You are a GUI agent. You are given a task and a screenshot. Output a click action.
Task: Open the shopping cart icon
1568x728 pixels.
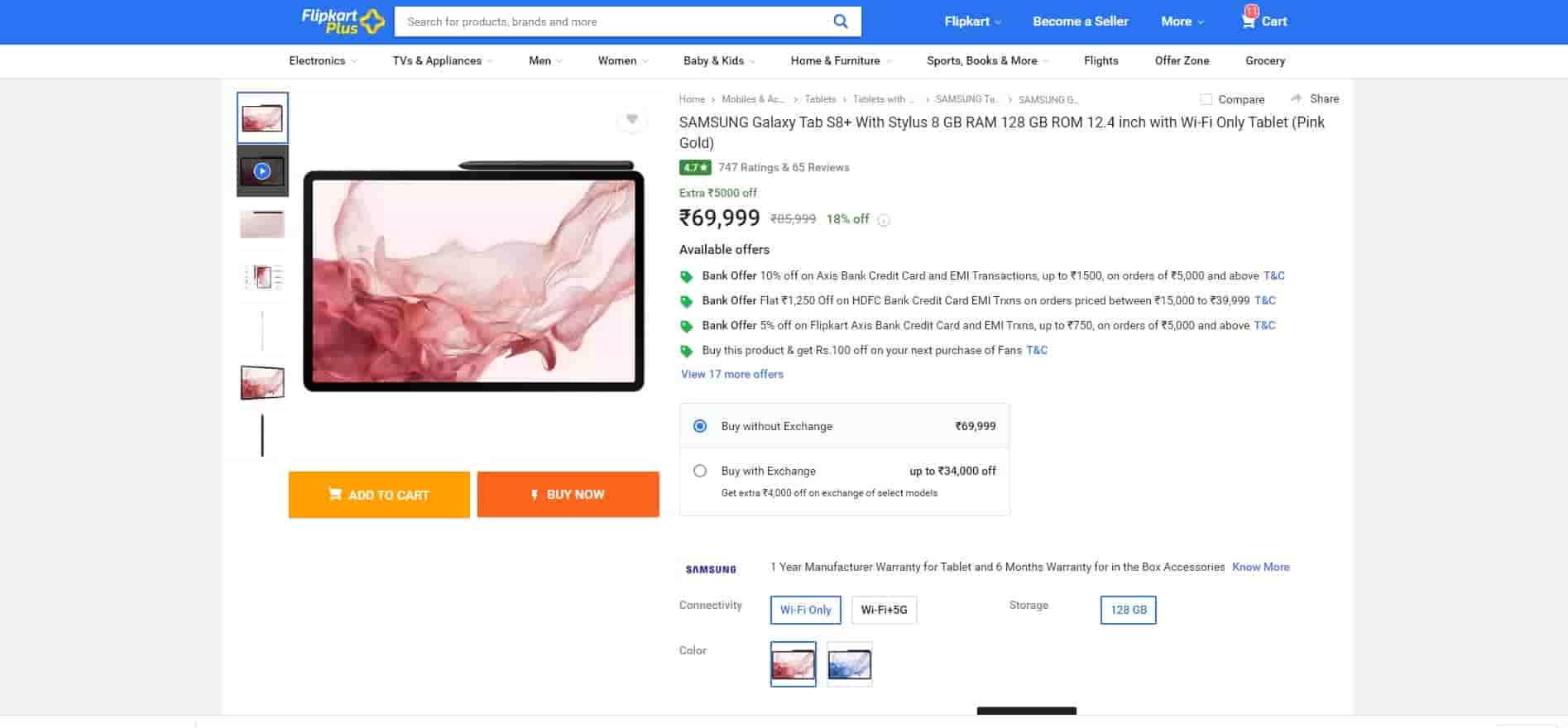tap(1249, 21)
